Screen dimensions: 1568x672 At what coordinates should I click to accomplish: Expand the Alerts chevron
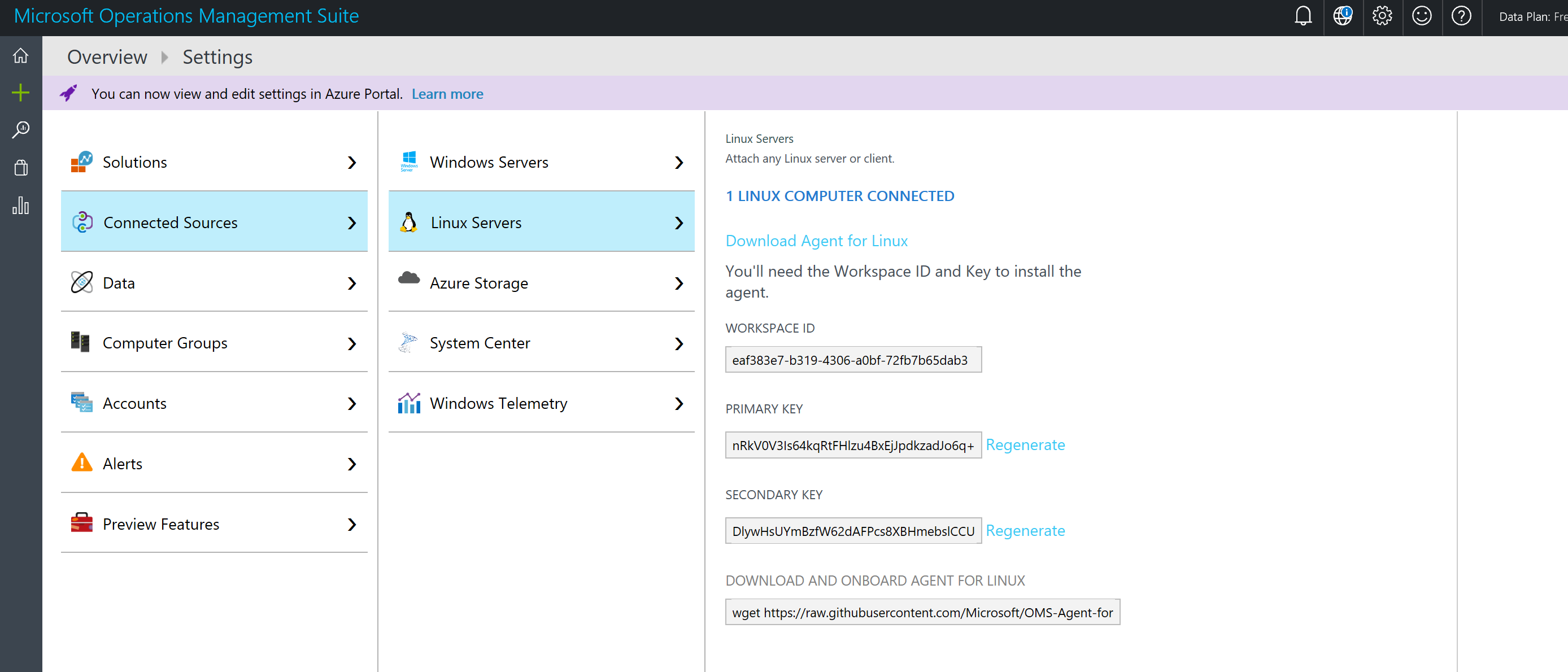pos(352,464)
